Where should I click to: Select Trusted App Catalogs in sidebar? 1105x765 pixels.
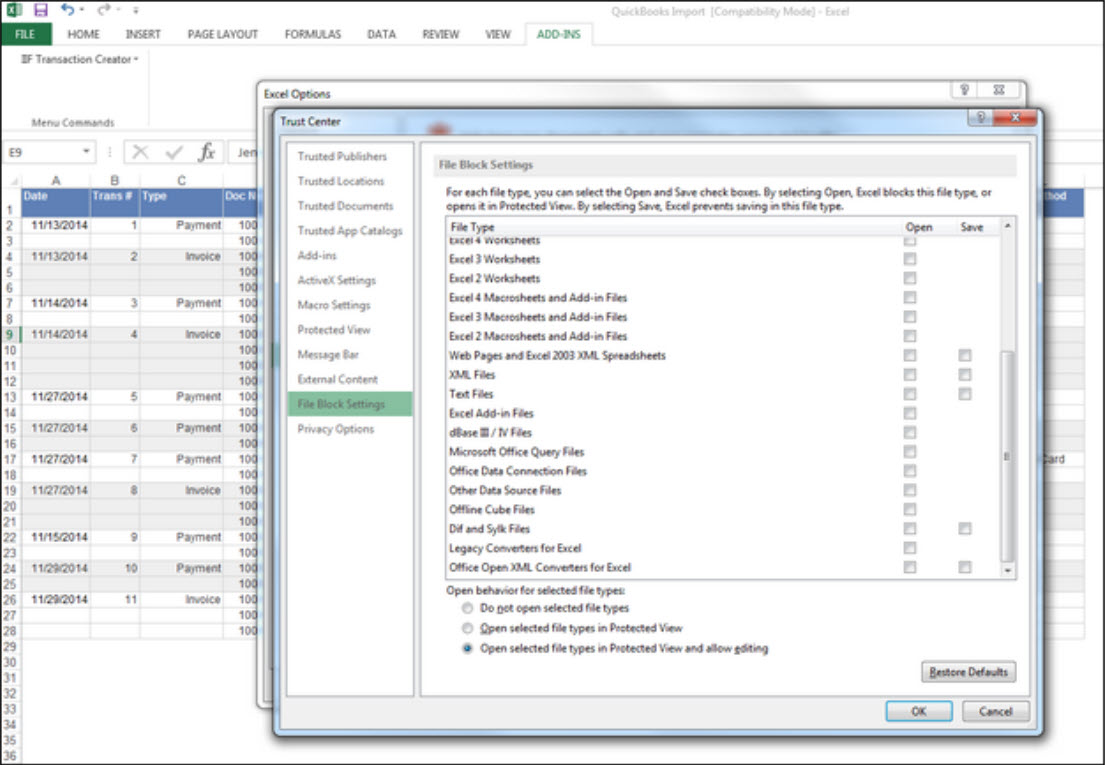click(350, 230)
